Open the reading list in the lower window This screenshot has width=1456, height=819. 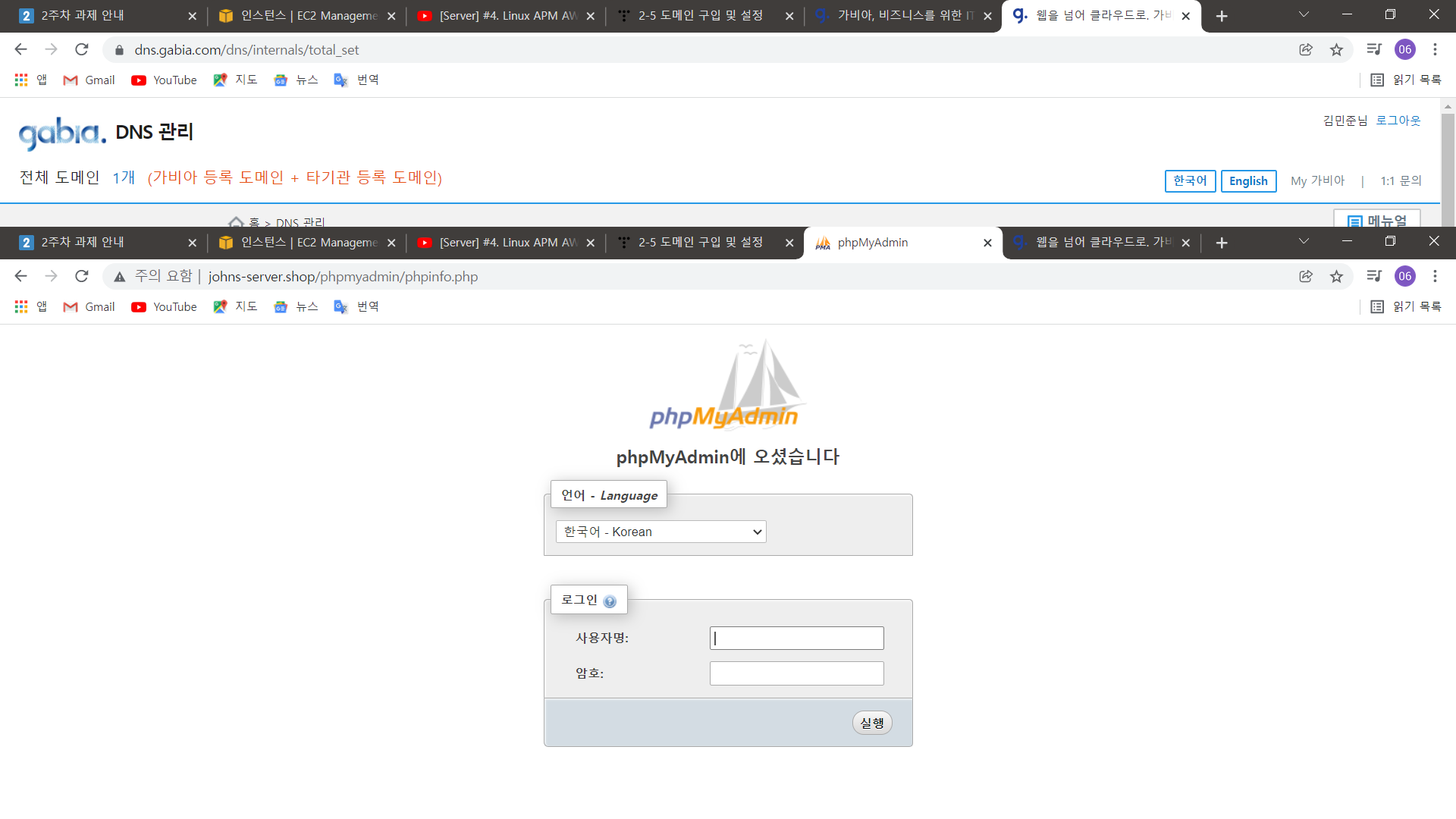click(x=1406, y=306)
